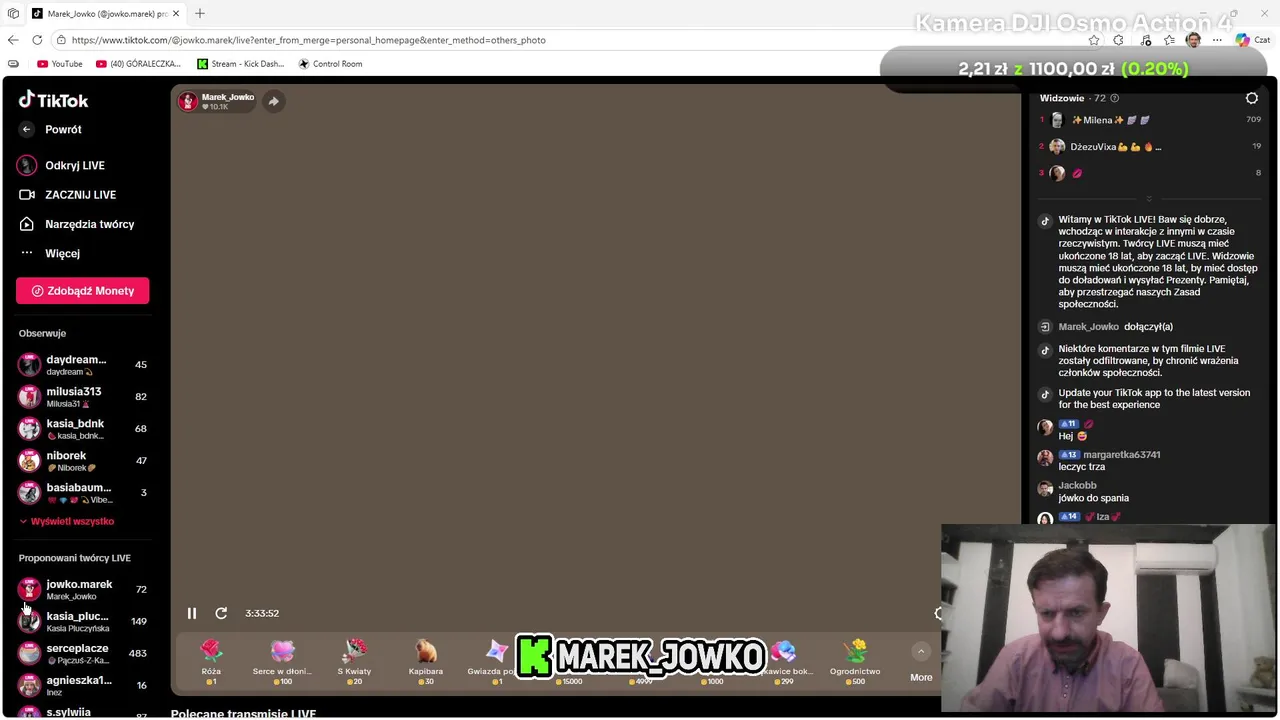Click Jackobb username in chat

click(1077, 486)
